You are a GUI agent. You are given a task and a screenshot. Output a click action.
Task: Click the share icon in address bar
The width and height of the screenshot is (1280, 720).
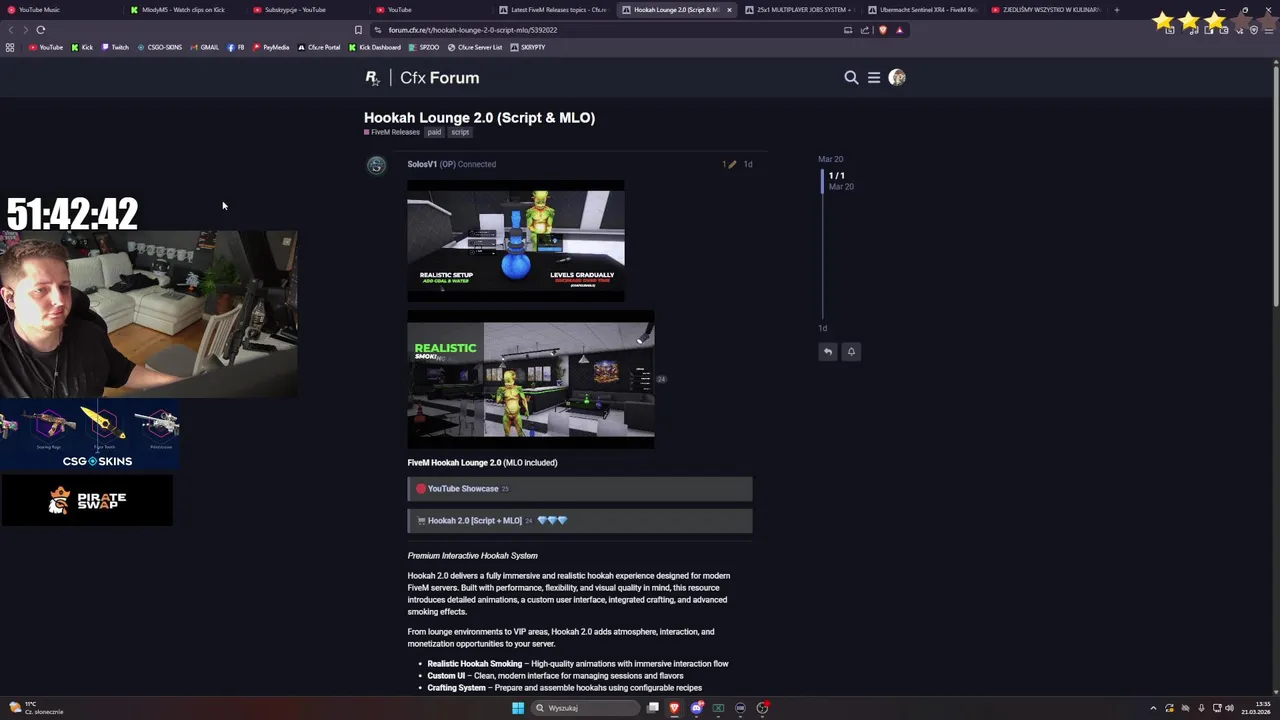[865, 30]
